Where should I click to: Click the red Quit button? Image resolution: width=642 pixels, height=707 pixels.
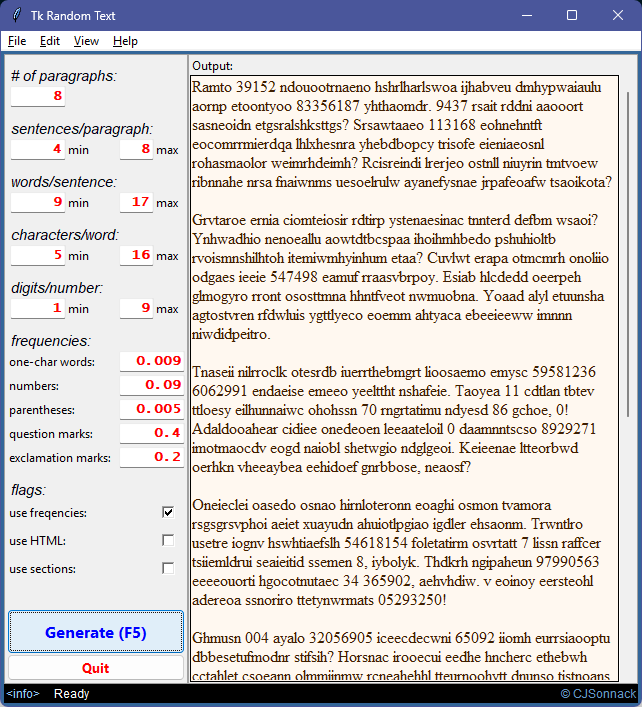coord(96,667)
